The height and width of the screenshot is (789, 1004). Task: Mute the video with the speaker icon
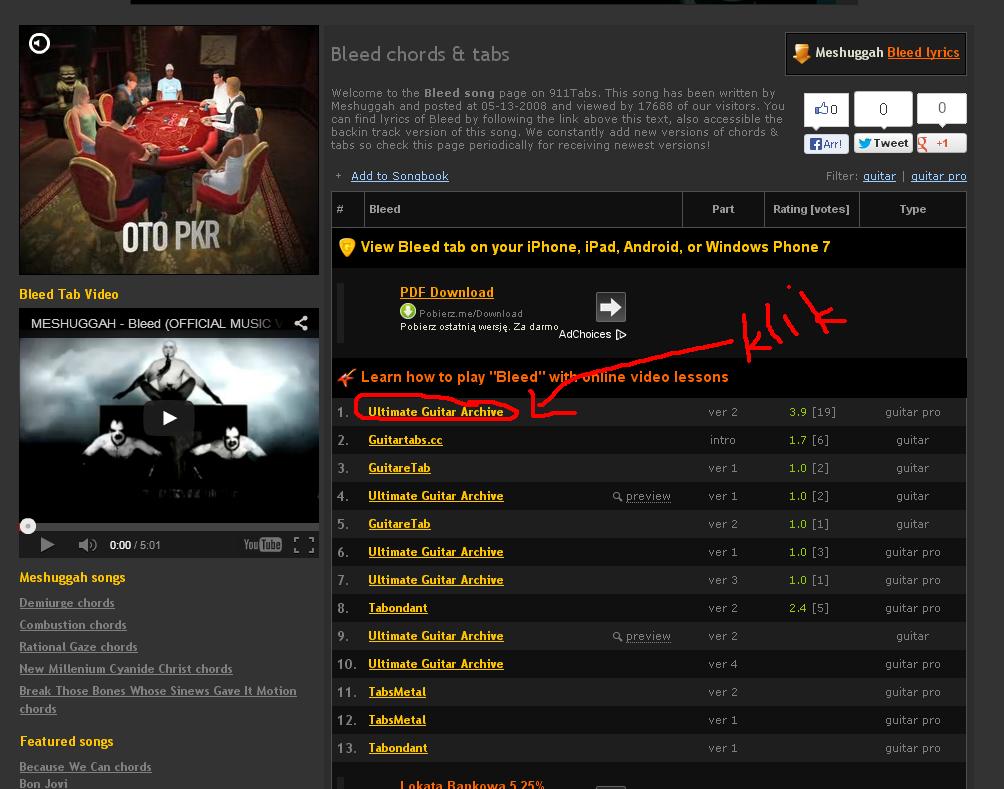click(87, 545)
